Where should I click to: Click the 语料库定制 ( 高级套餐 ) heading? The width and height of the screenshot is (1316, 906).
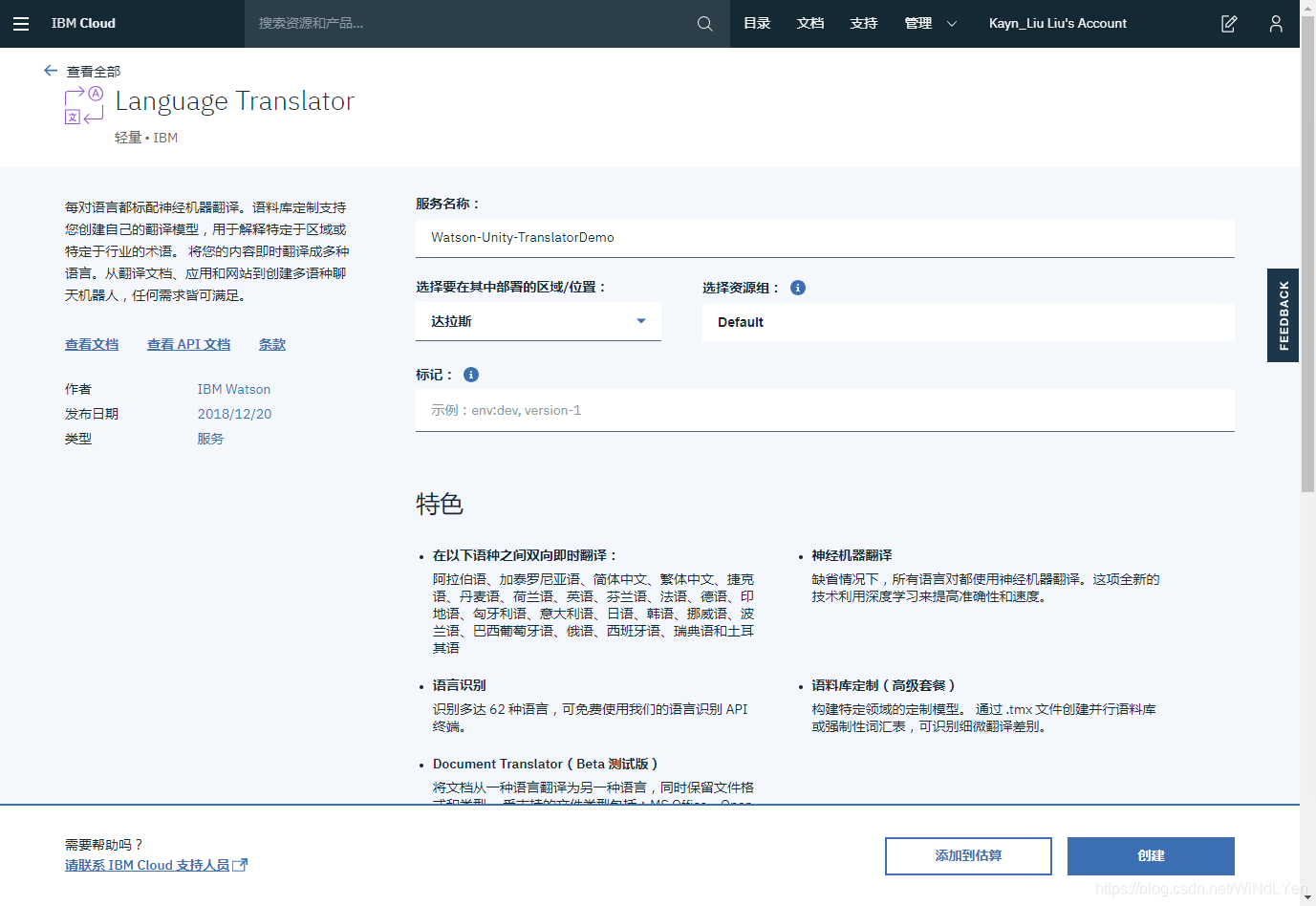pos(883,685)
